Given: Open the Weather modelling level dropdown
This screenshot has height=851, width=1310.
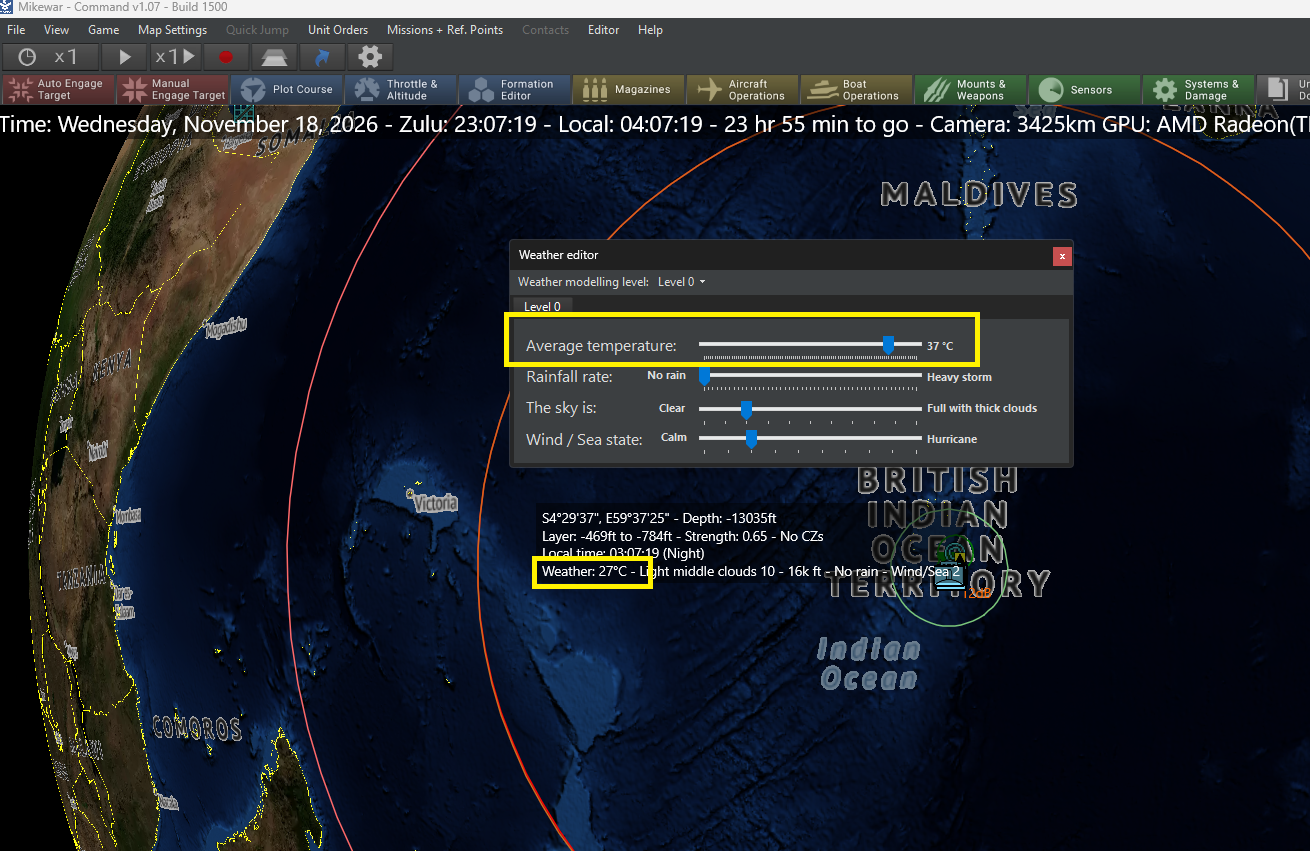Looking at the screenshot, I should [x=682, y=282].
